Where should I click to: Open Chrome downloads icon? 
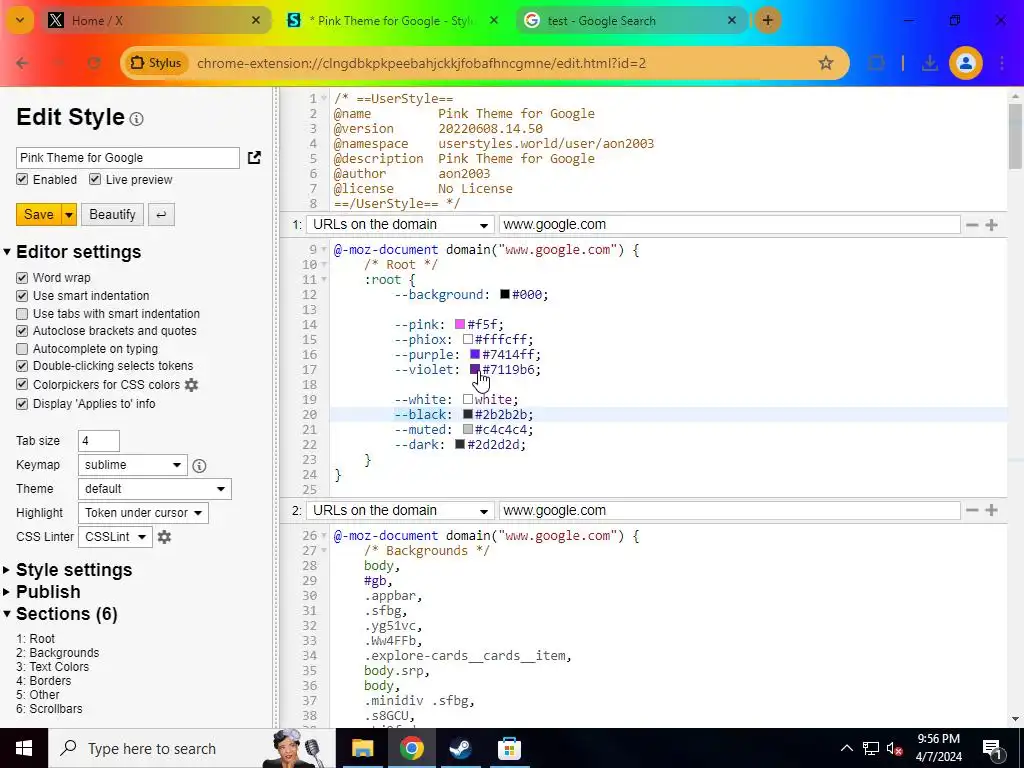pos(929,63)
